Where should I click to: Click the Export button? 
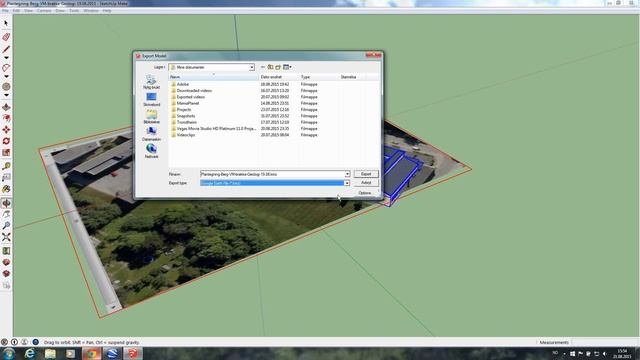[366, 174]
